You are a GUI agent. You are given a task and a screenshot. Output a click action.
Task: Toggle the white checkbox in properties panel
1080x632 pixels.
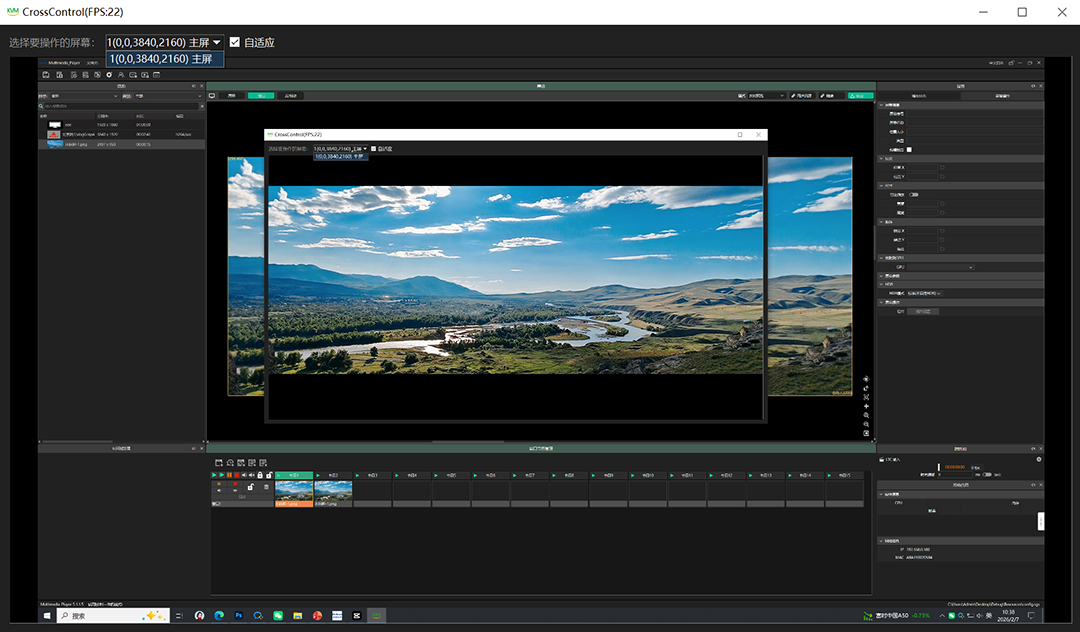tap(909, 150)
